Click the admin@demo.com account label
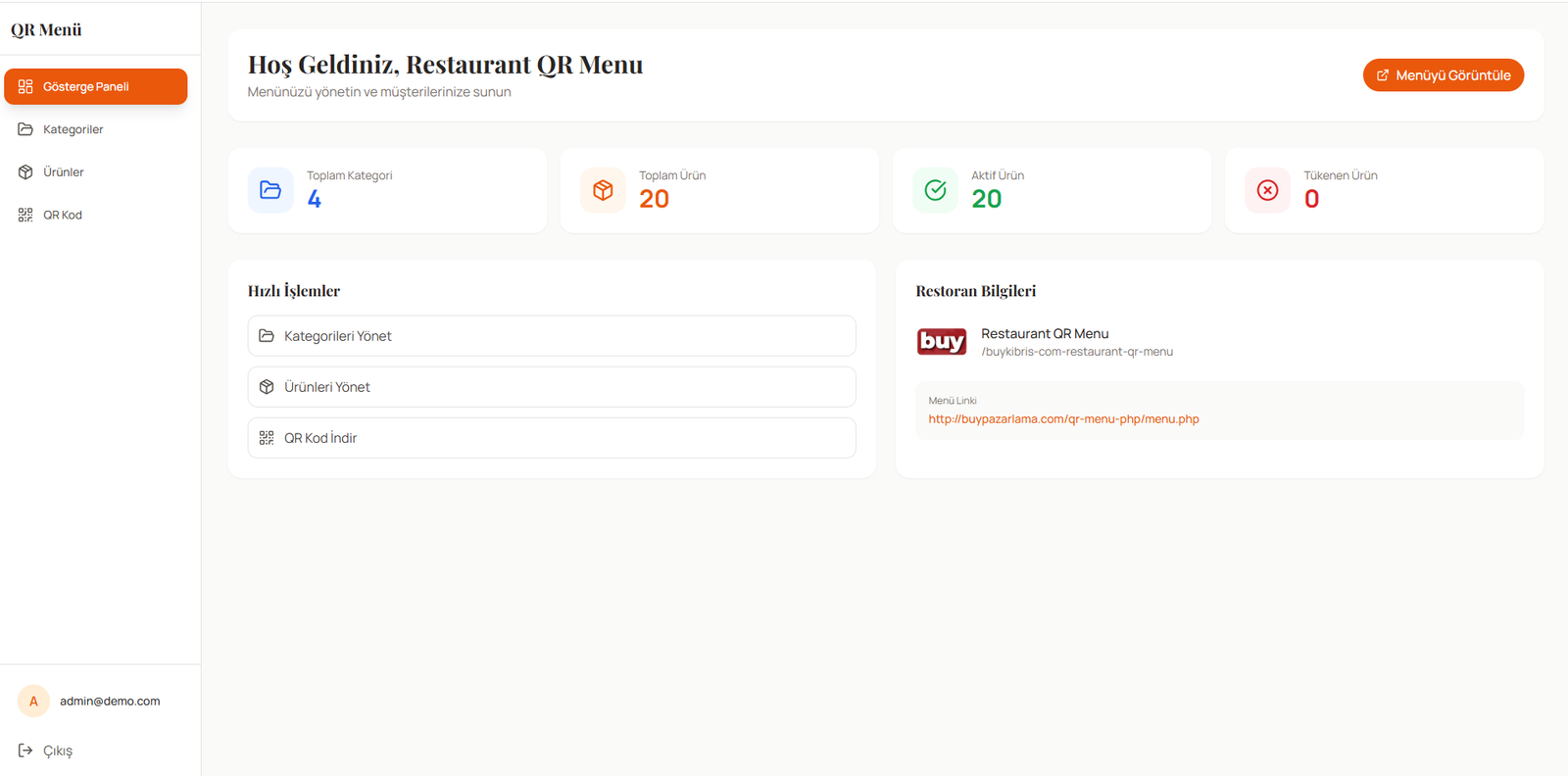Viewport: 1568px width, 776px height. tap(110, 702)
